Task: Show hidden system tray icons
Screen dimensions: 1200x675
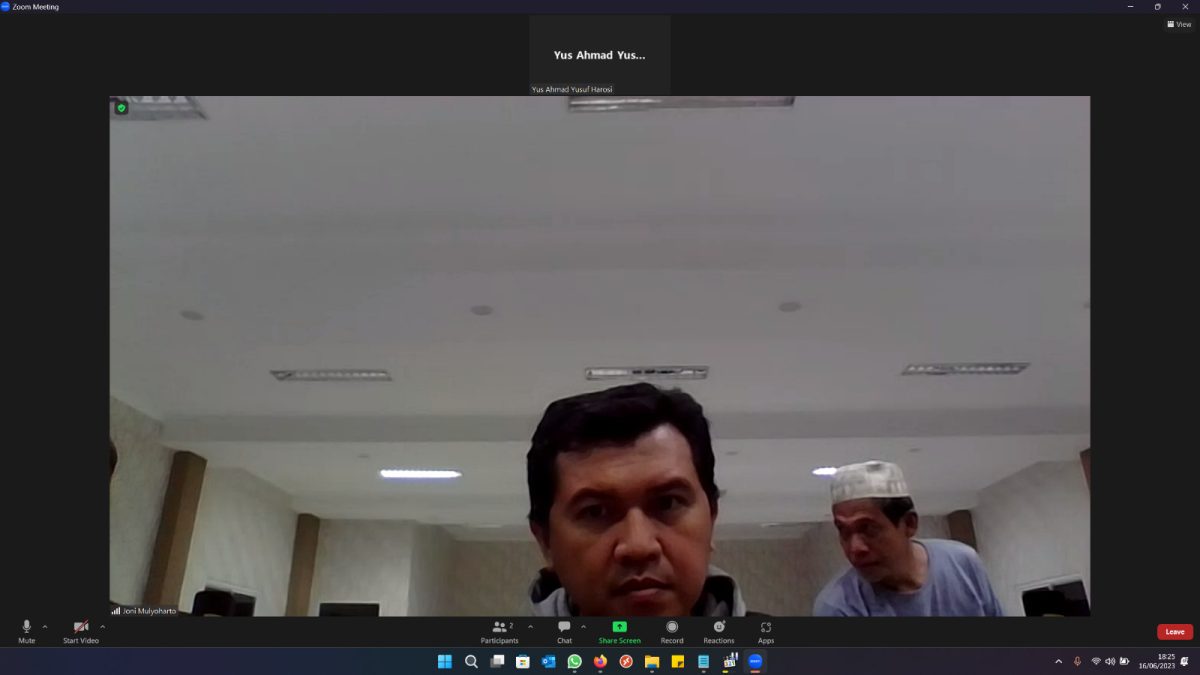Action: pos(1058,661)
